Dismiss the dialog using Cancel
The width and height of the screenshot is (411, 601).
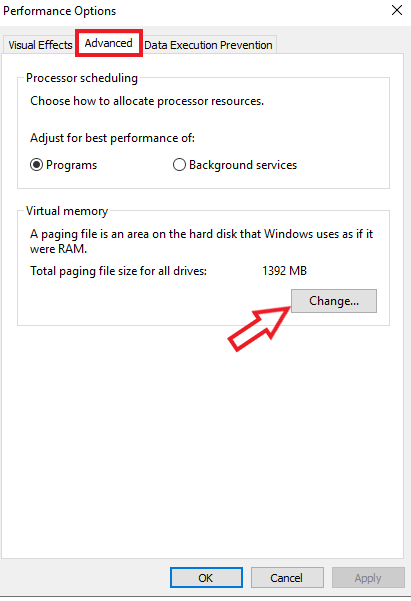click(x=287, y=578)
